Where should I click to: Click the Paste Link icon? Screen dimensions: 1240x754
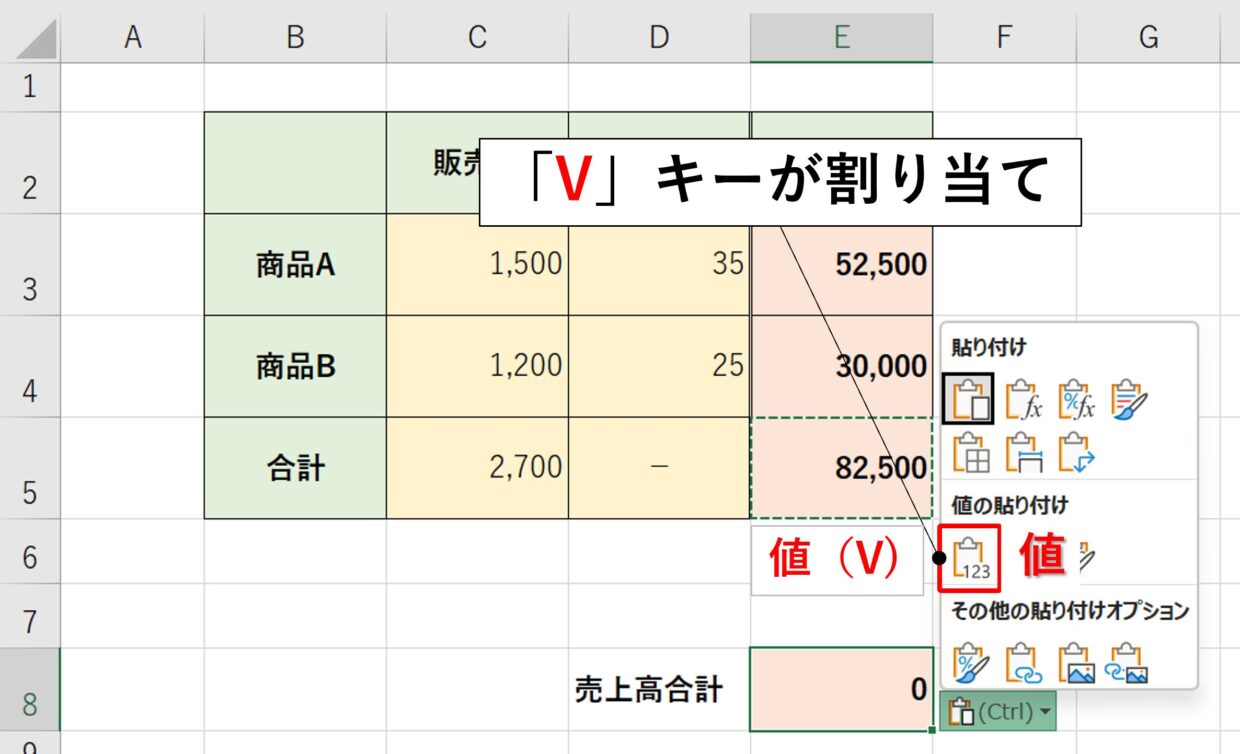click(1023, 661)
